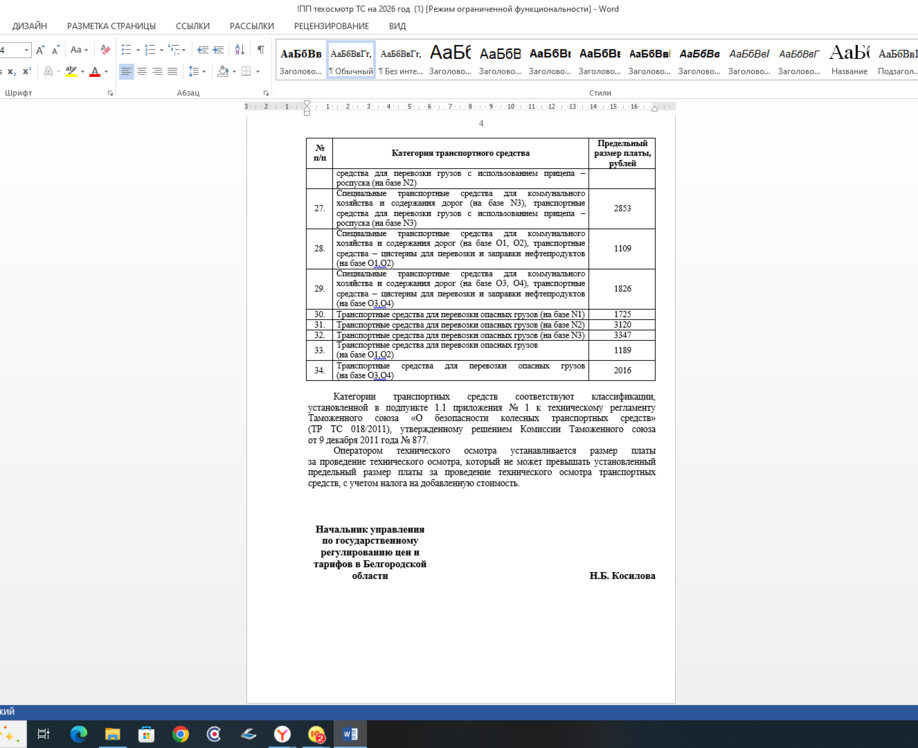Clear all formatting with eraser icon
The height and width of the screenshot is (748, 918).
[x=105, y=50]
